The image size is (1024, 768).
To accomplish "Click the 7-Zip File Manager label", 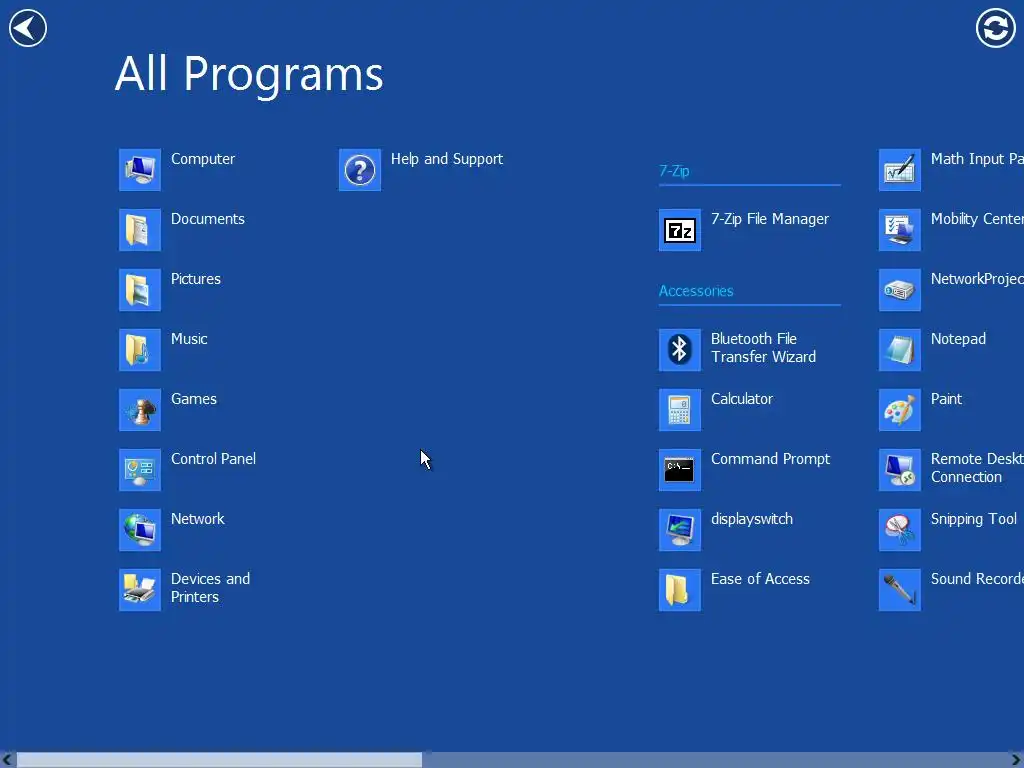I will 770,219.
